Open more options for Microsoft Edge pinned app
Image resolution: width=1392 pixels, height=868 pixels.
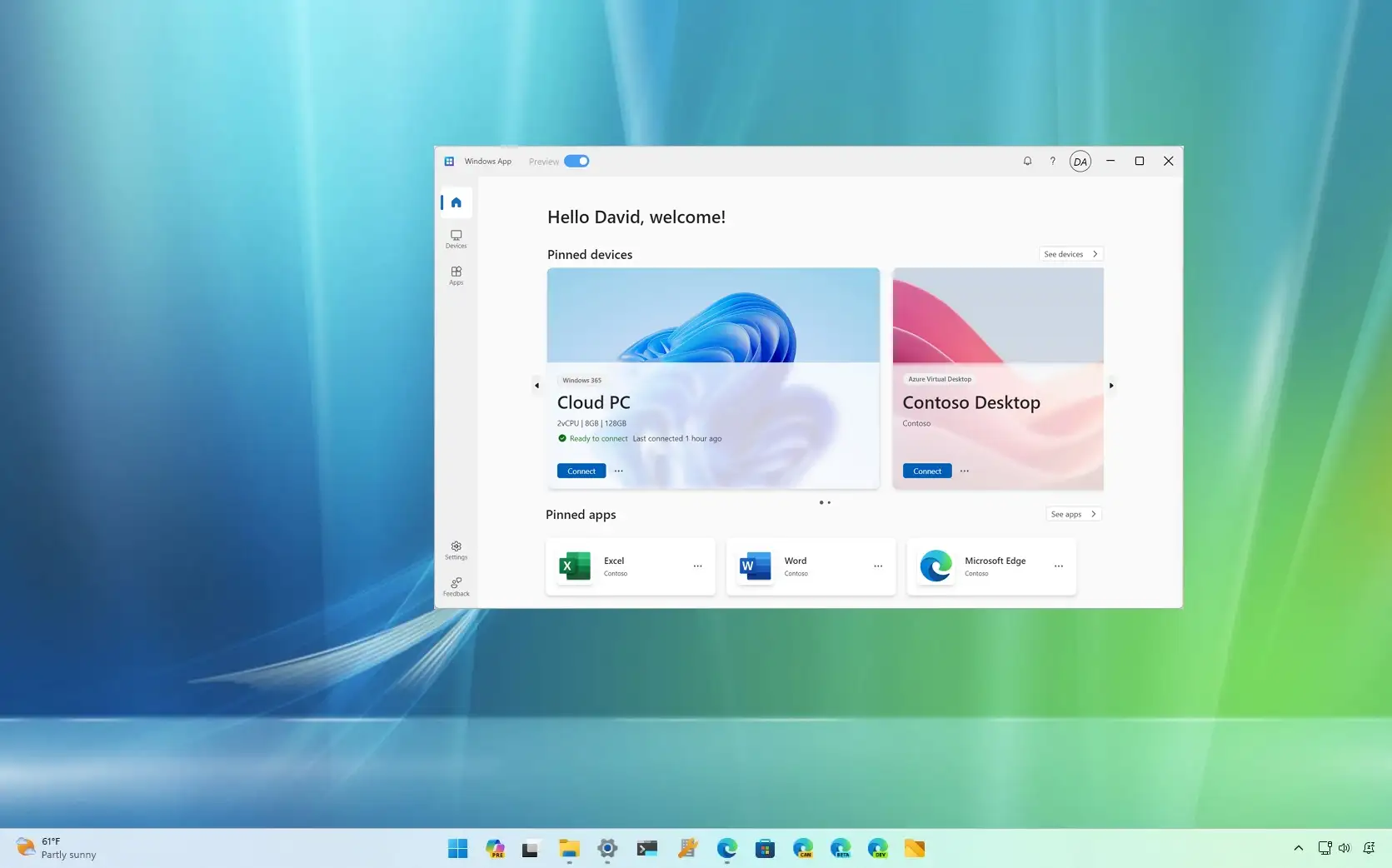1058,566
